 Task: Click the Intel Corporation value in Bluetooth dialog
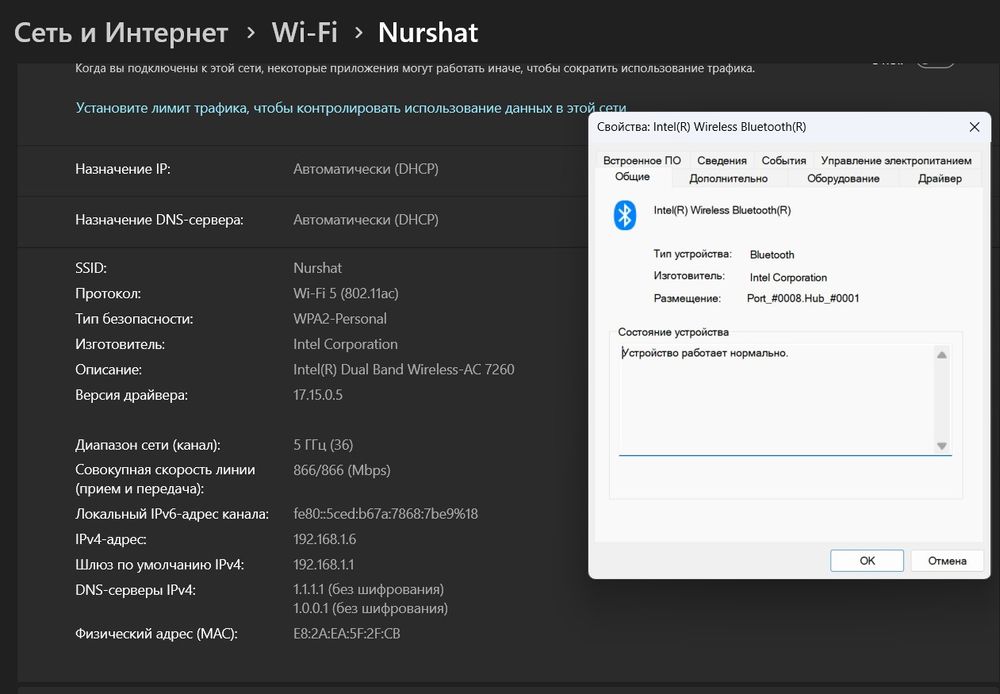tap(788, 277)
